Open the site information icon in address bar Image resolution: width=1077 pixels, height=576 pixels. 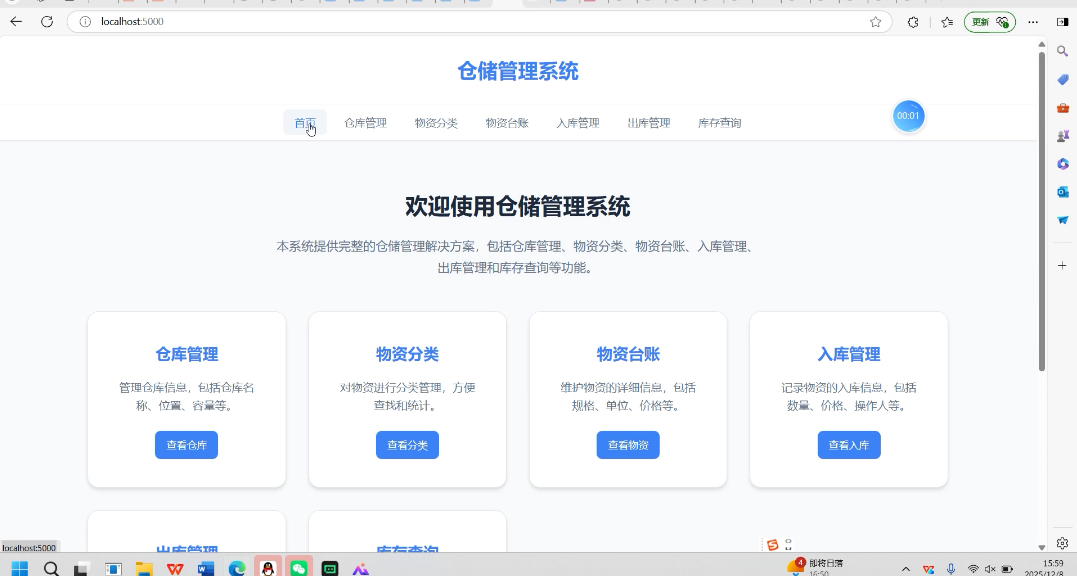pos(85,22)
